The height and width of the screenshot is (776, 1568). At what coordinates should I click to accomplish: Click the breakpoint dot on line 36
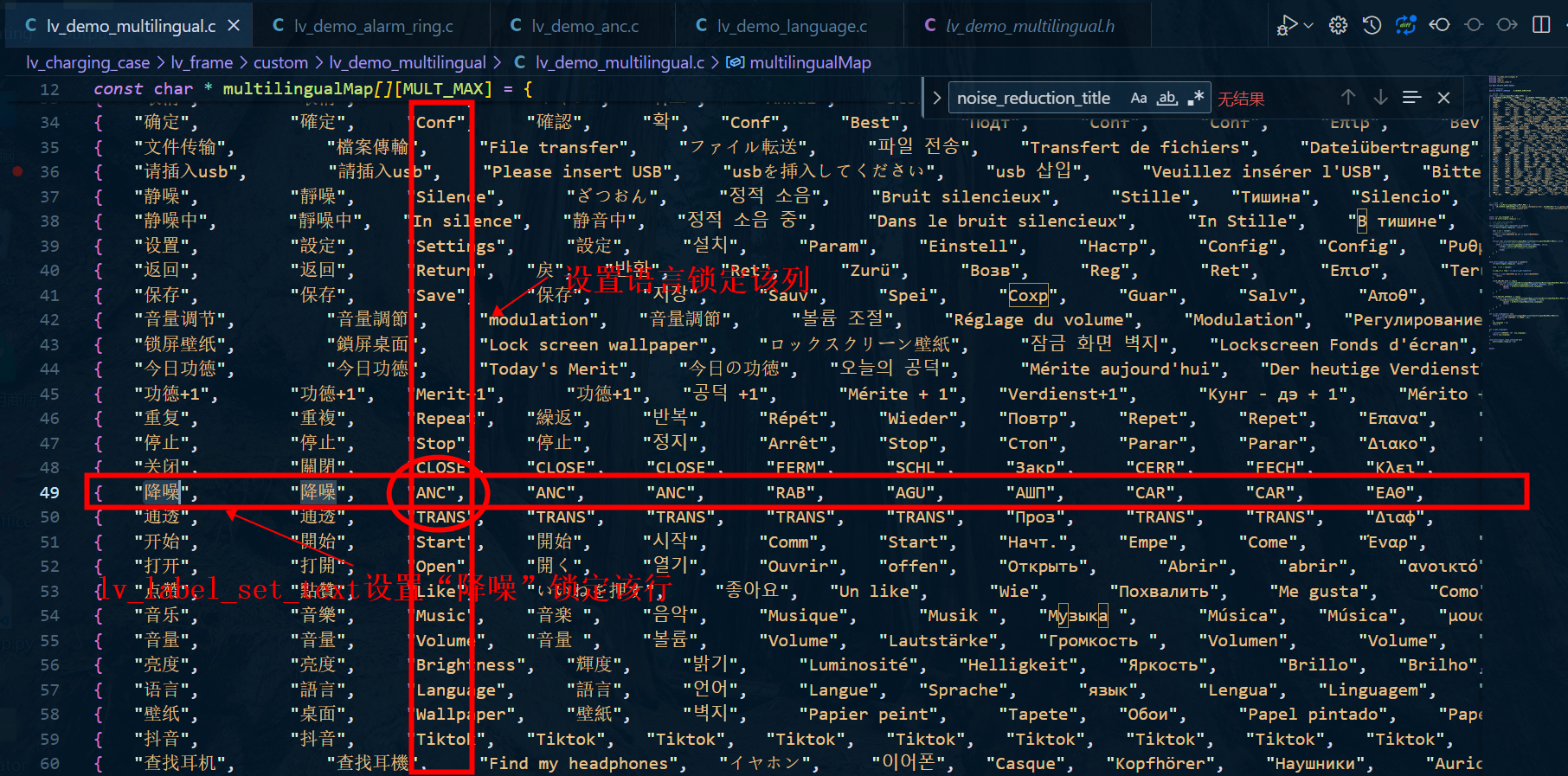click(x=16, y=171)
